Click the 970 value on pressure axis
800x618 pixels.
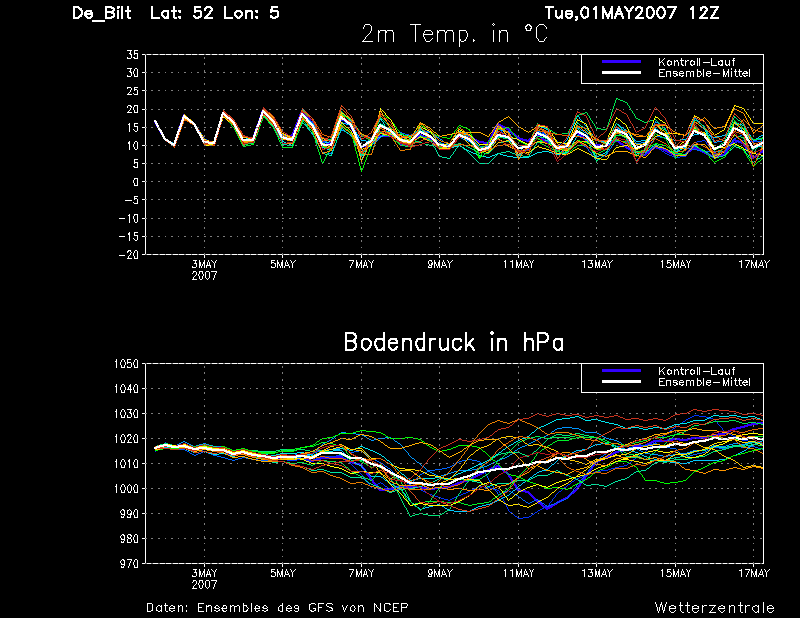(x=129, y=564)
